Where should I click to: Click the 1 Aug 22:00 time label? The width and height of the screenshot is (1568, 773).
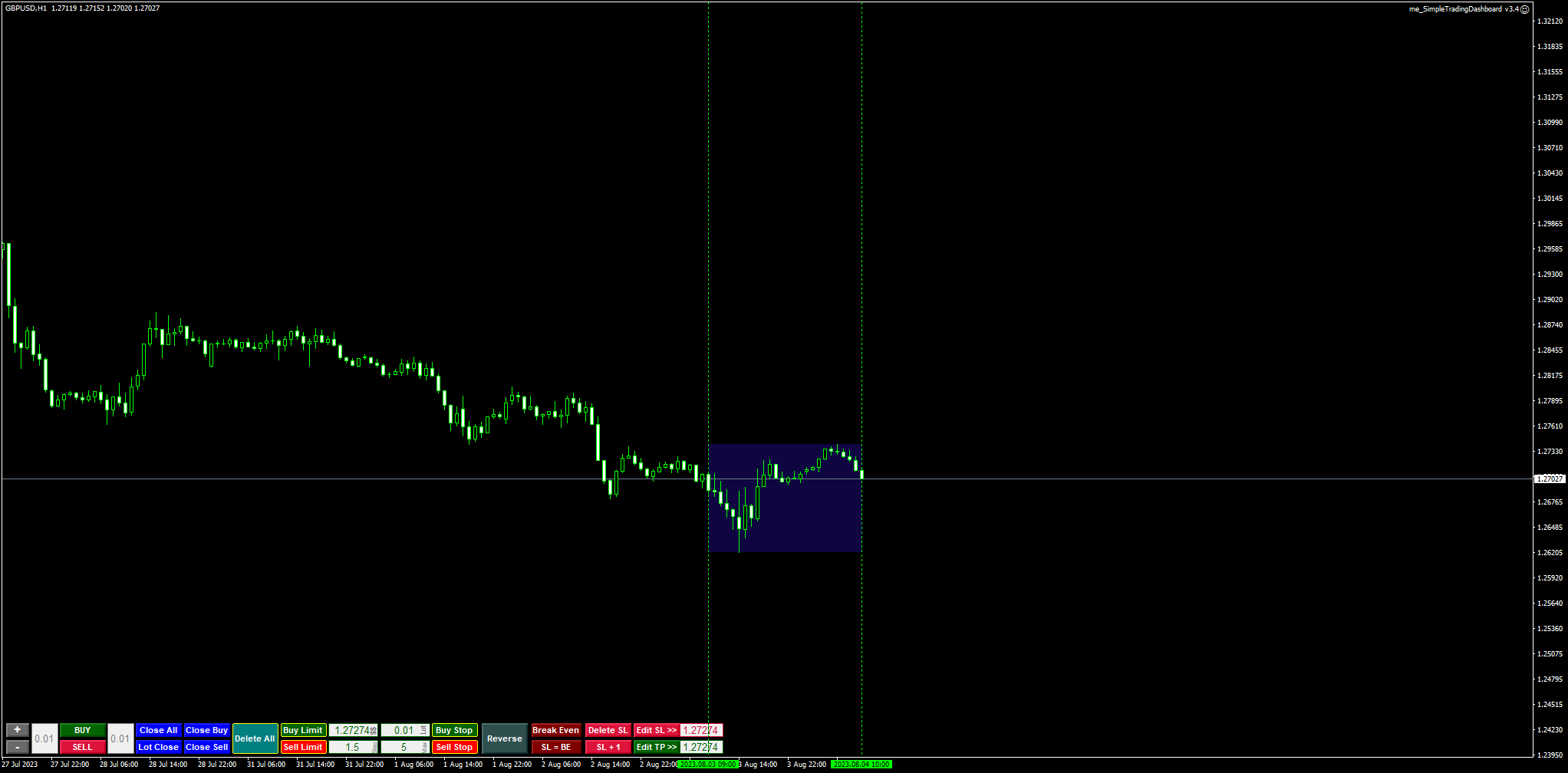coord(512,765)
